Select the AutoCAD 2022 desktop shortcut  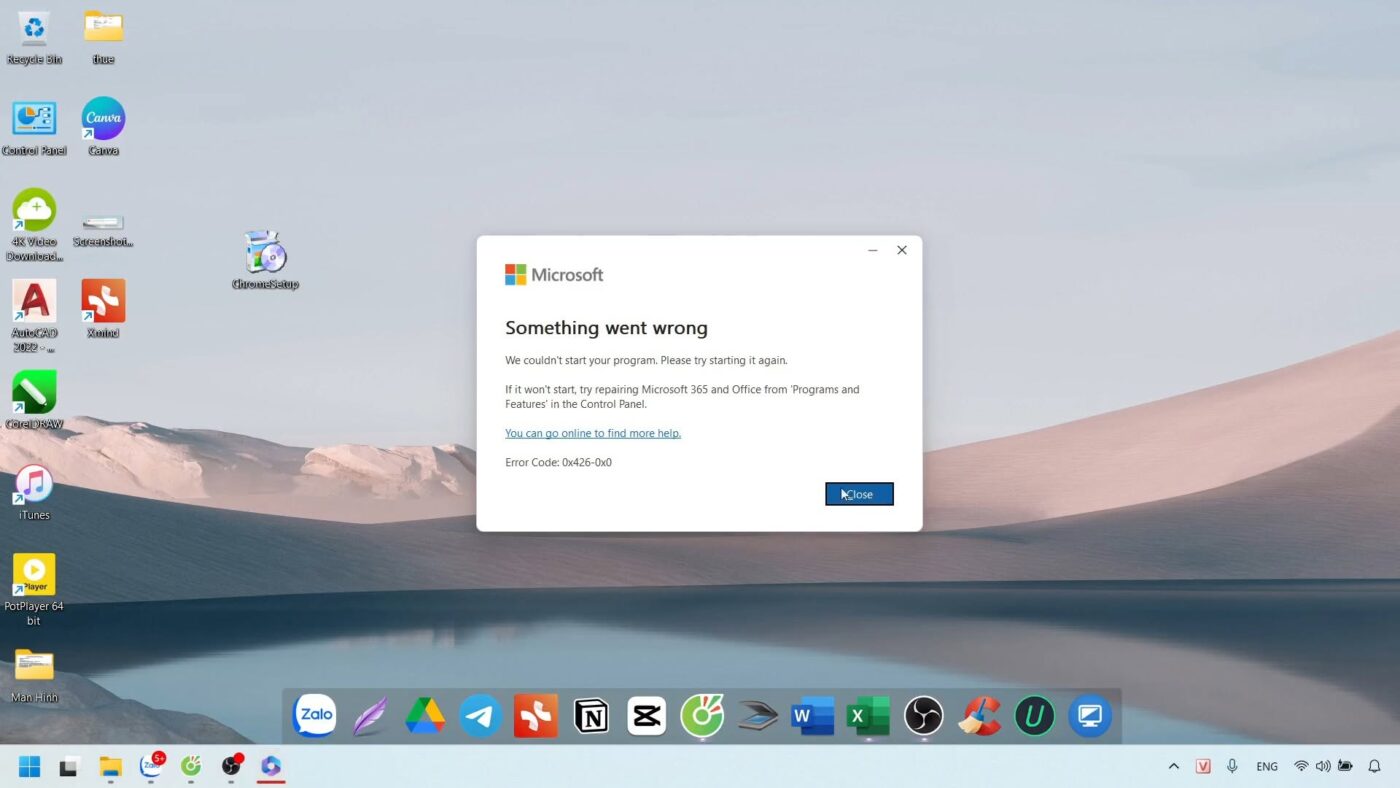34,317
